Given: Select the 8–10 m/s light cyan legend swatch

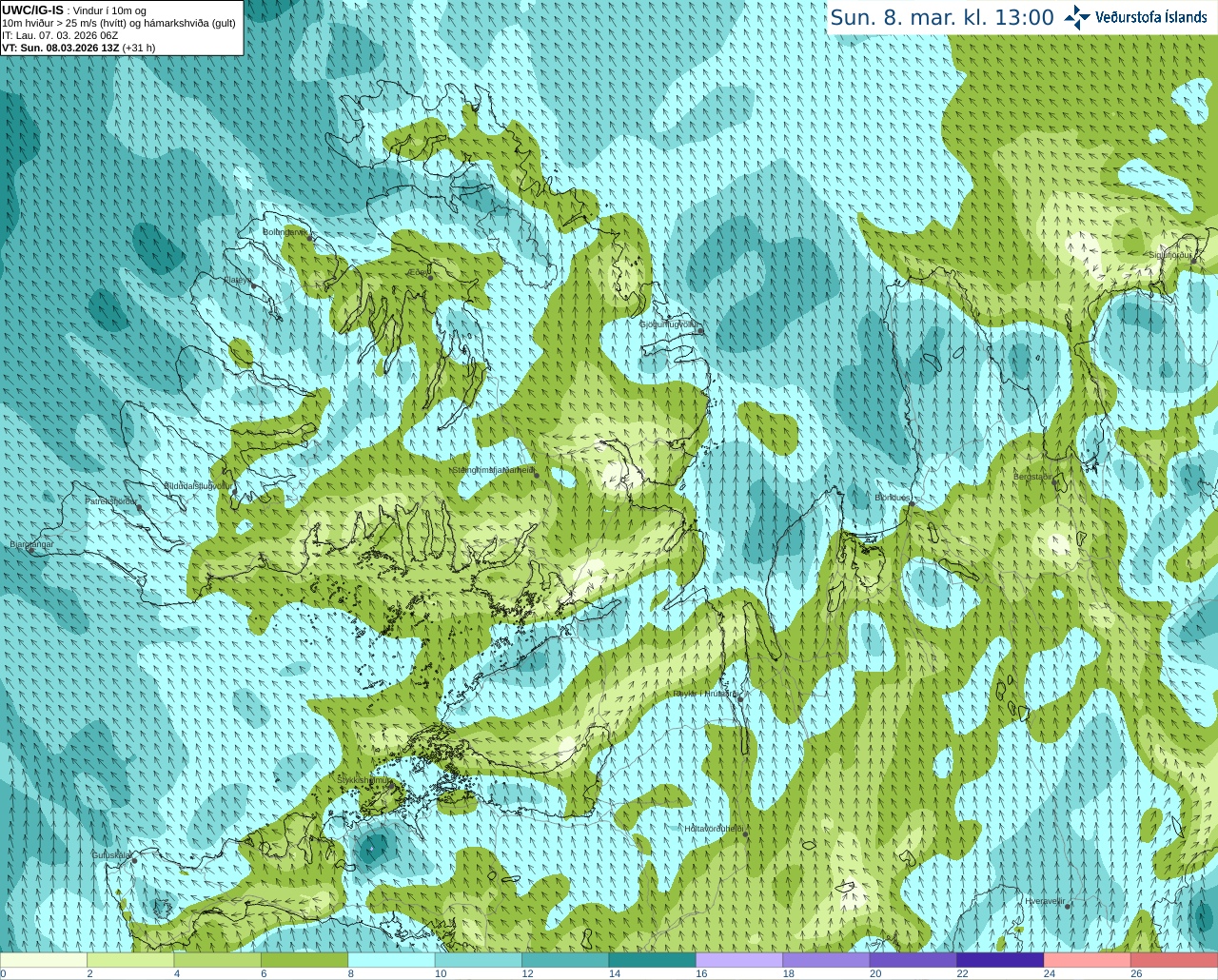Looking at the screenshot, I should [x=392, y=961].
